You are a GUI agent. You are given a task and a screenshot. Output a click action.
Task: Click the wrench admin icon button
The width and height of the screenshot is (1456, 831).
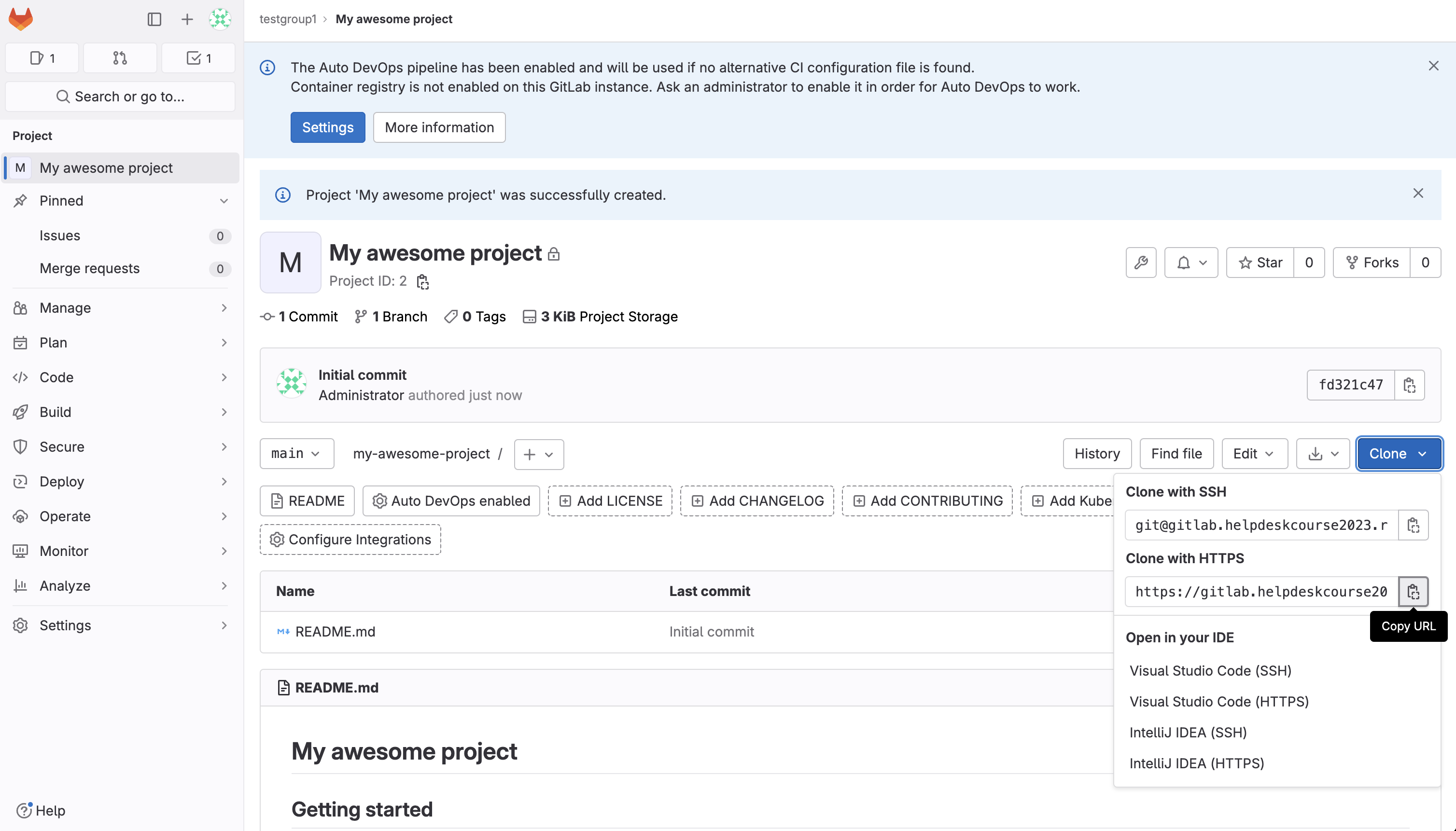1140,263
